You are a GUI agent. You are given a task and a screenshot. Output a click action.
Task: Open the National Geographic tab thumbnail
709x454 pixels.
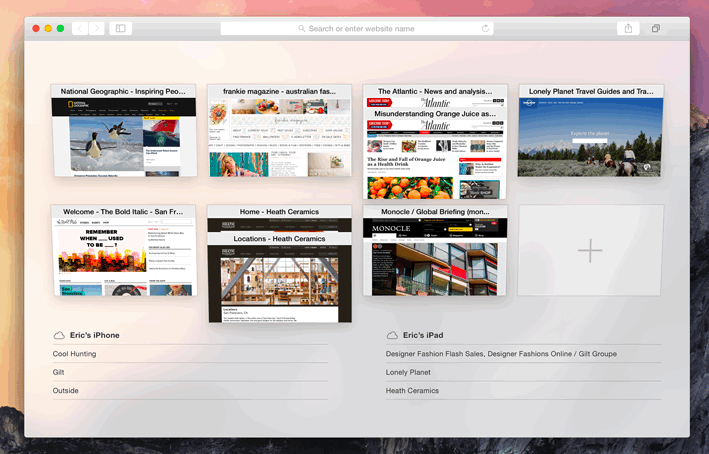click(124, 130)
